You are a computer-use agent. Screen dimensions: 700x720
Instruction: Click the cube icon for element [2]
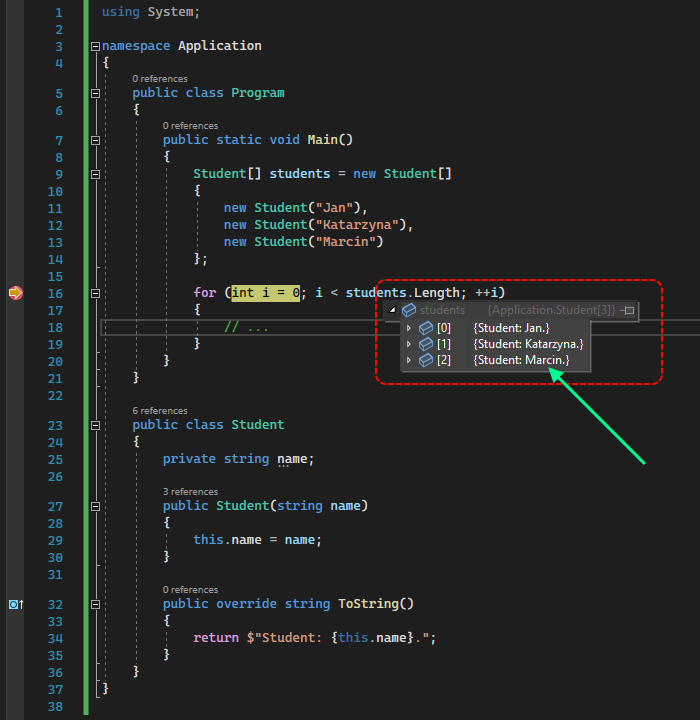(425, 360)
